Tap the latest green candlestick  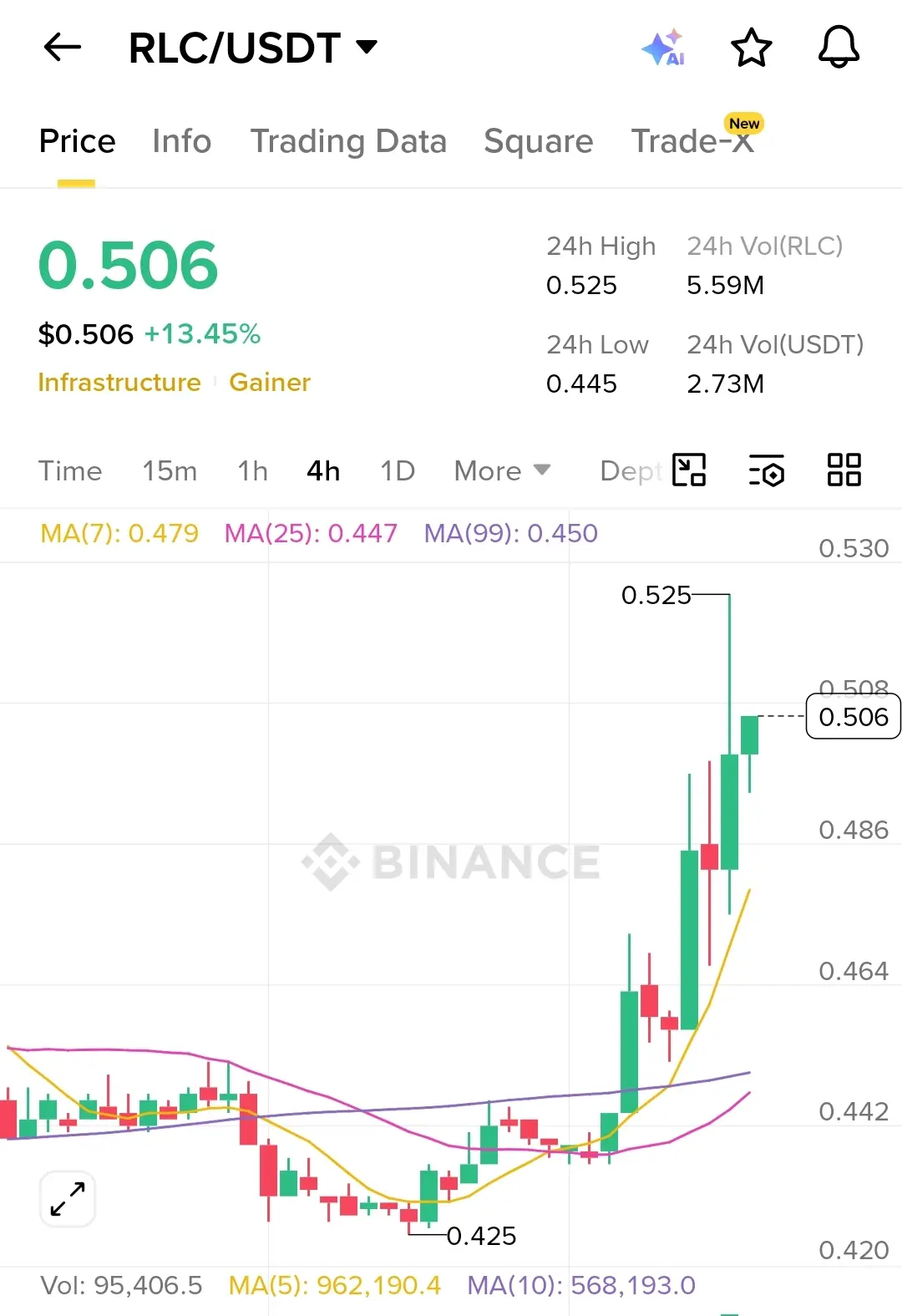[x=749, y=735]
